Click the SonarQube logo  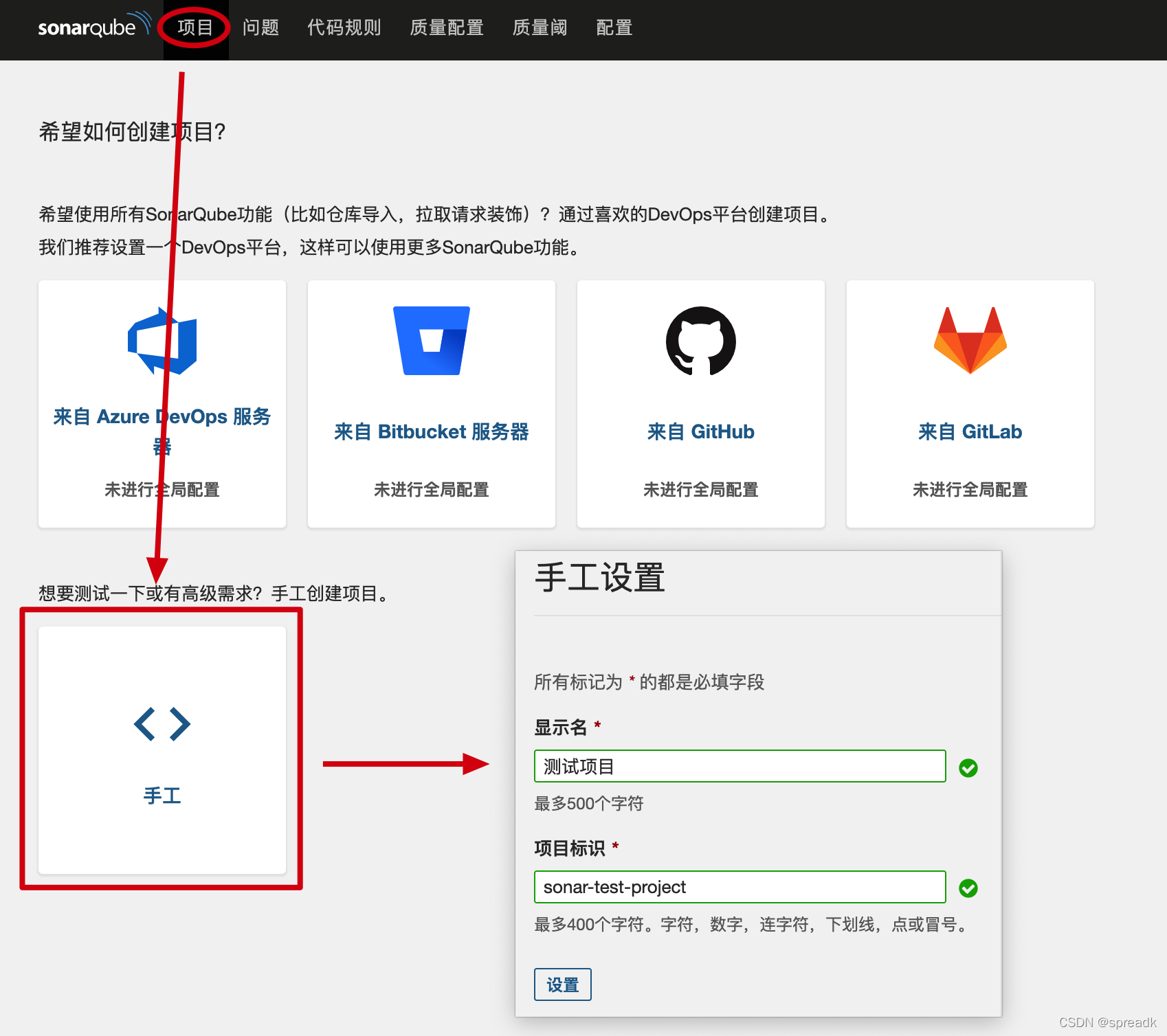pos(95,25)
